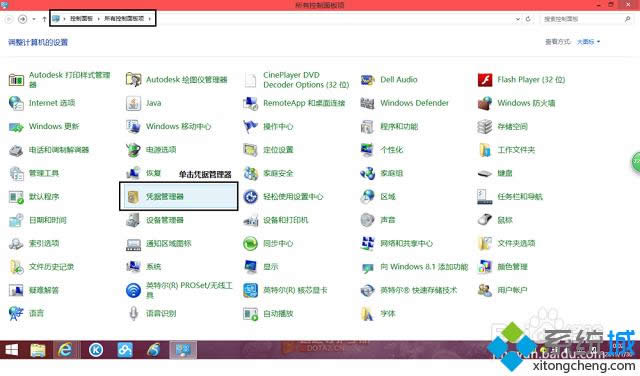Open the recent locations dropdown arrow
The width and height of the screenshot is (640, 376).
(33, 19)
